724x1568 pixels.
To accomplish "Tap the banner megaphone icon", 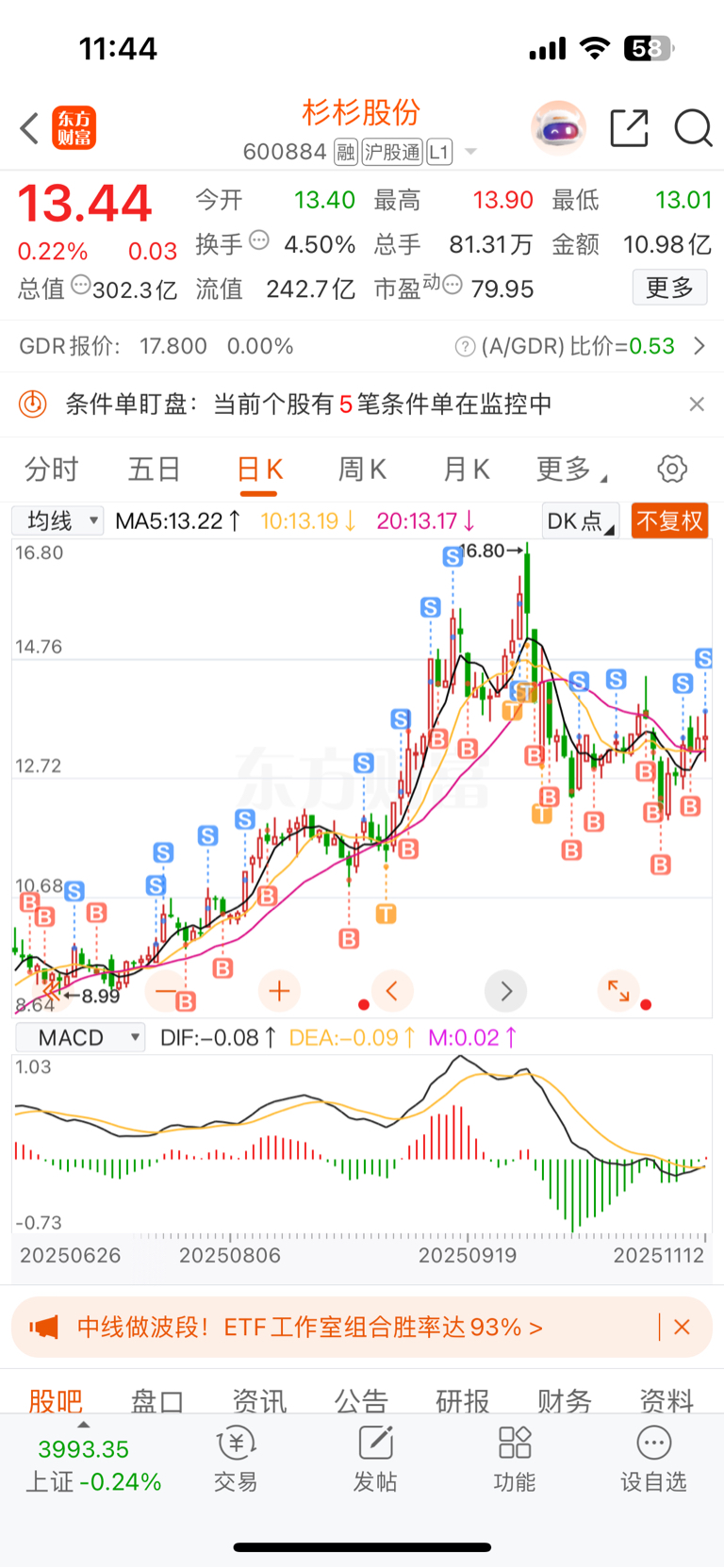I will pyautogui.click(x=43, y=1328).
